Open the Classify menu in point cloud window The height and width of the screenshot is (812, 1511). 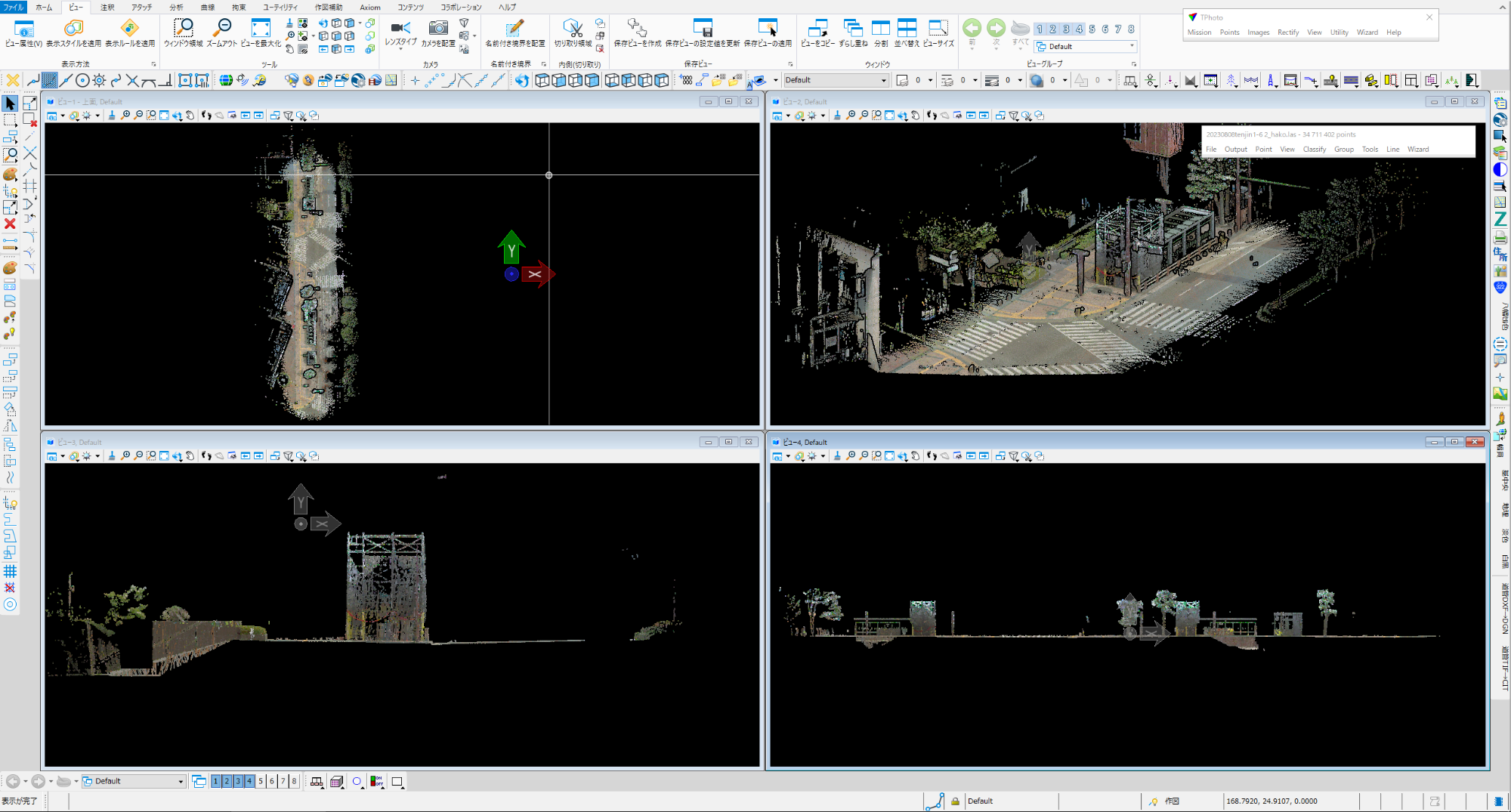[x=1314, y=150]
